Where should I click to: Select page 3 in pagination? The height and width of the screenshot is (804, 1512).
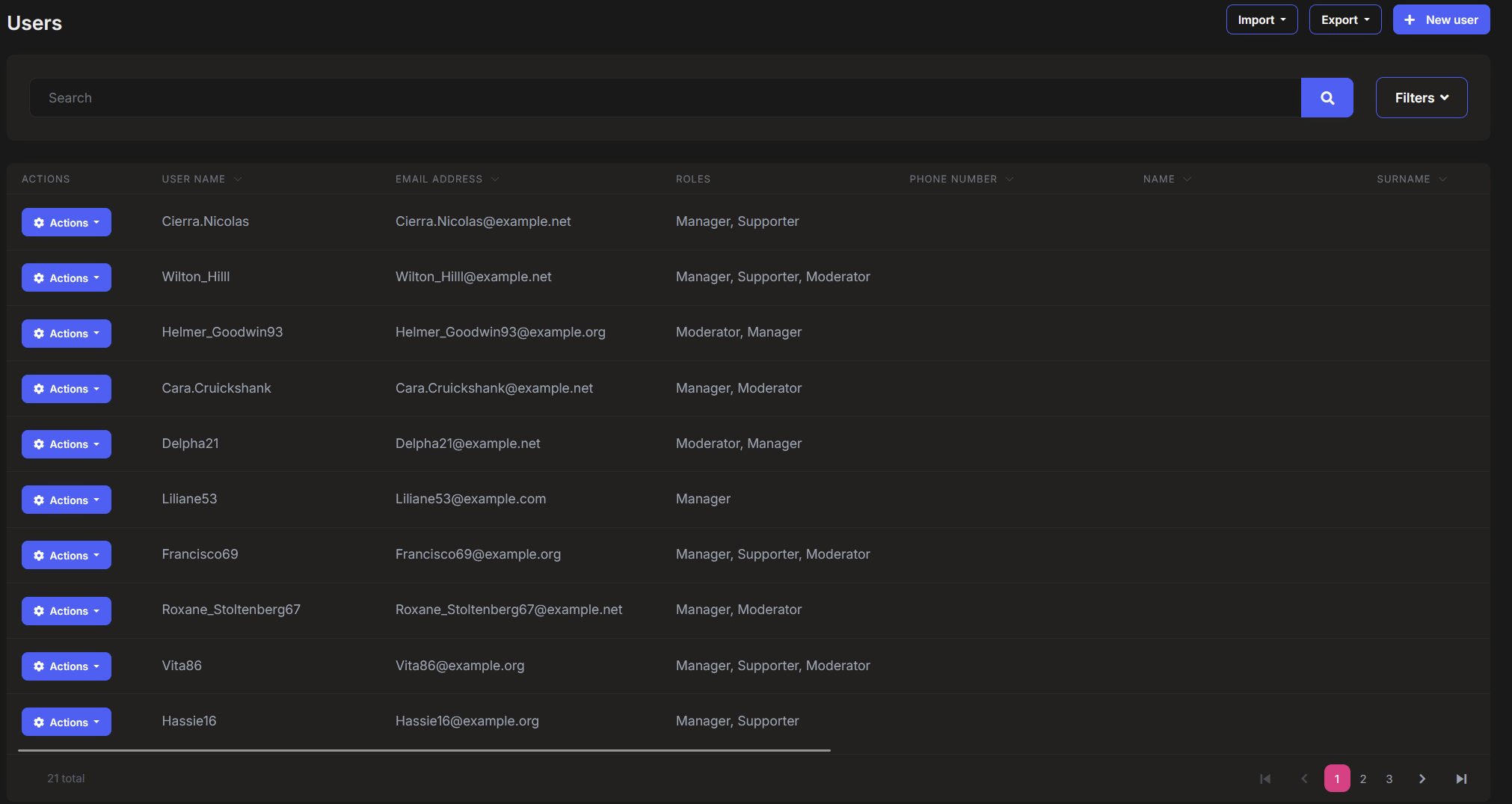(1389, 779)
